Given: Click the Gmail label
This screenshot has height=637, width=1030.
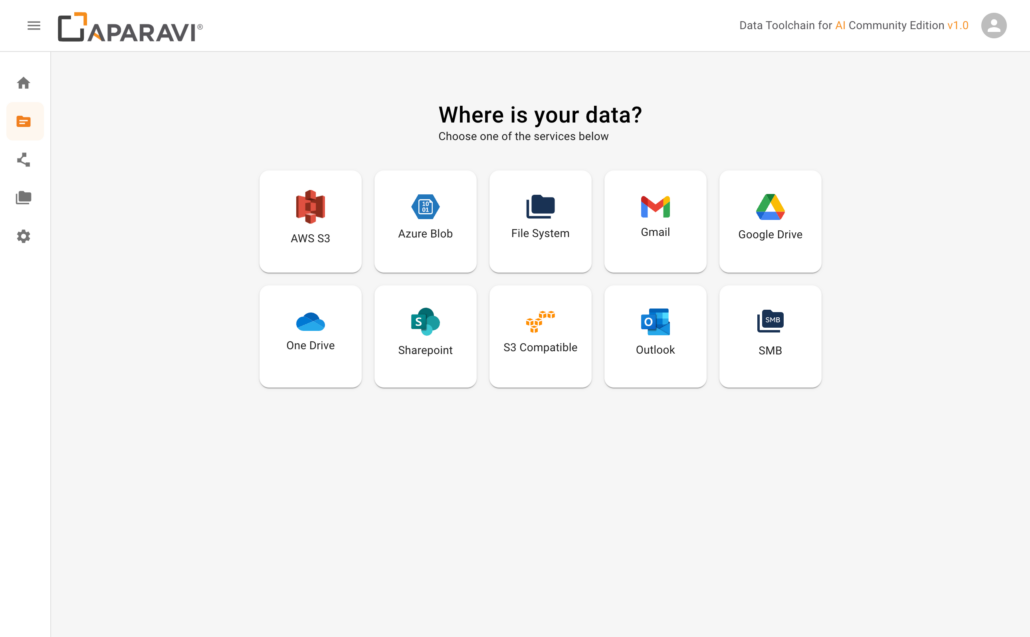Looking at the screenshot, I should [655, 232].
